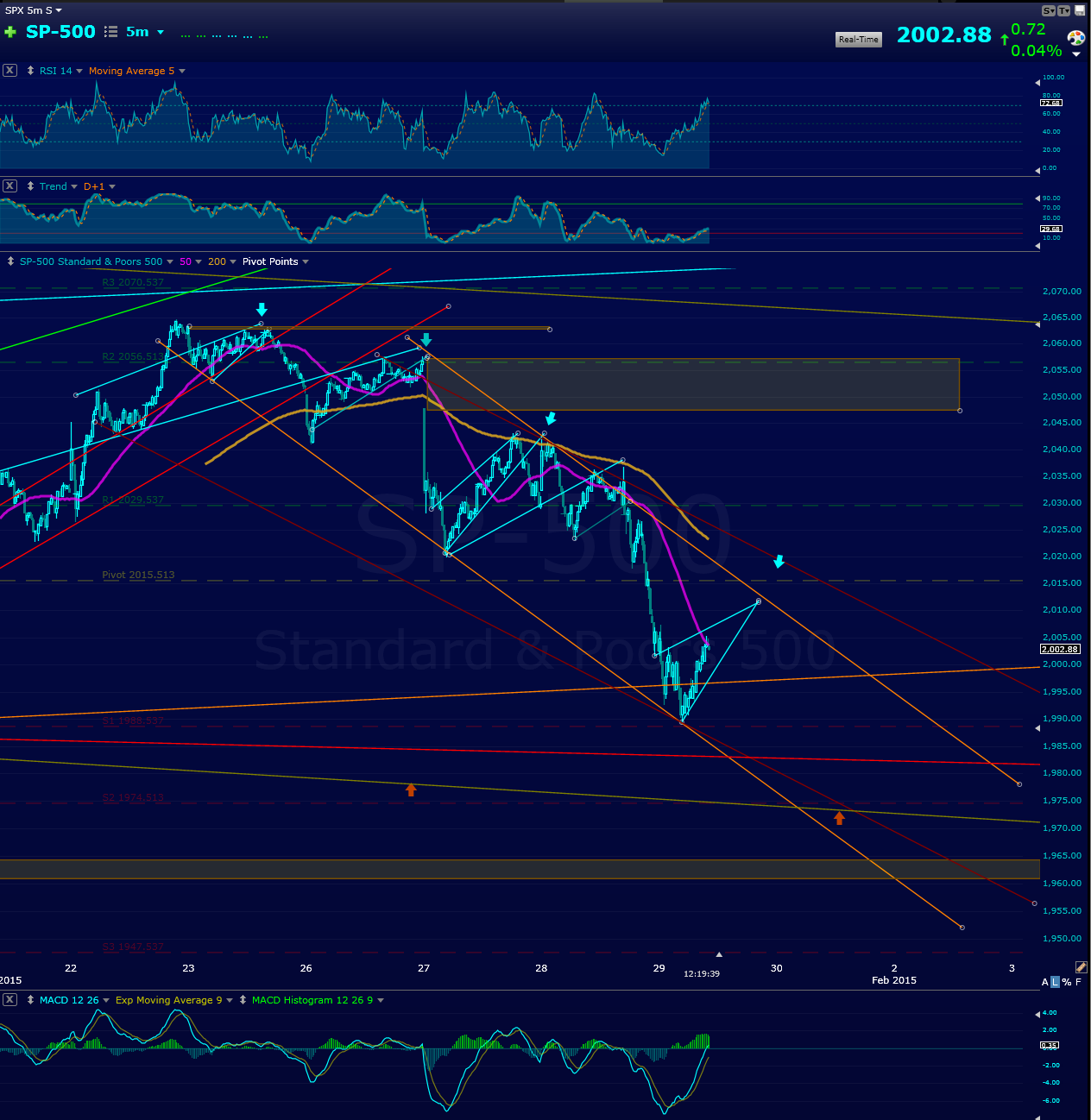The height and width of the screenshot is (1120, 1091).
Task: Open the S dropdown button at top right
Action: pos(1049,10)
